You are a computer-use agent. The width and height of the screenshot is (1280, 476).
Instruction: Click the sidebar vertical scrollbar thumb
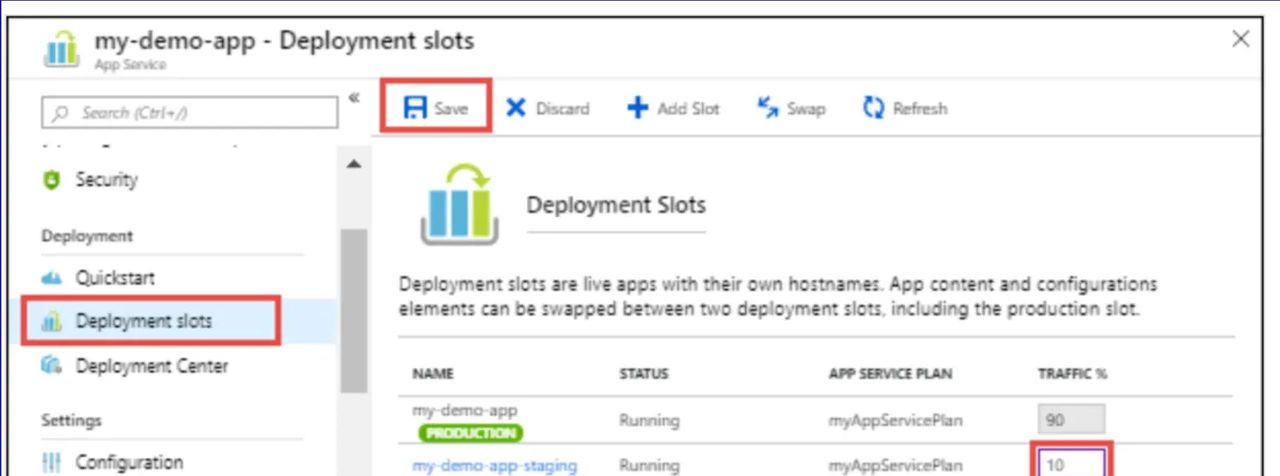tap(353, 310)
